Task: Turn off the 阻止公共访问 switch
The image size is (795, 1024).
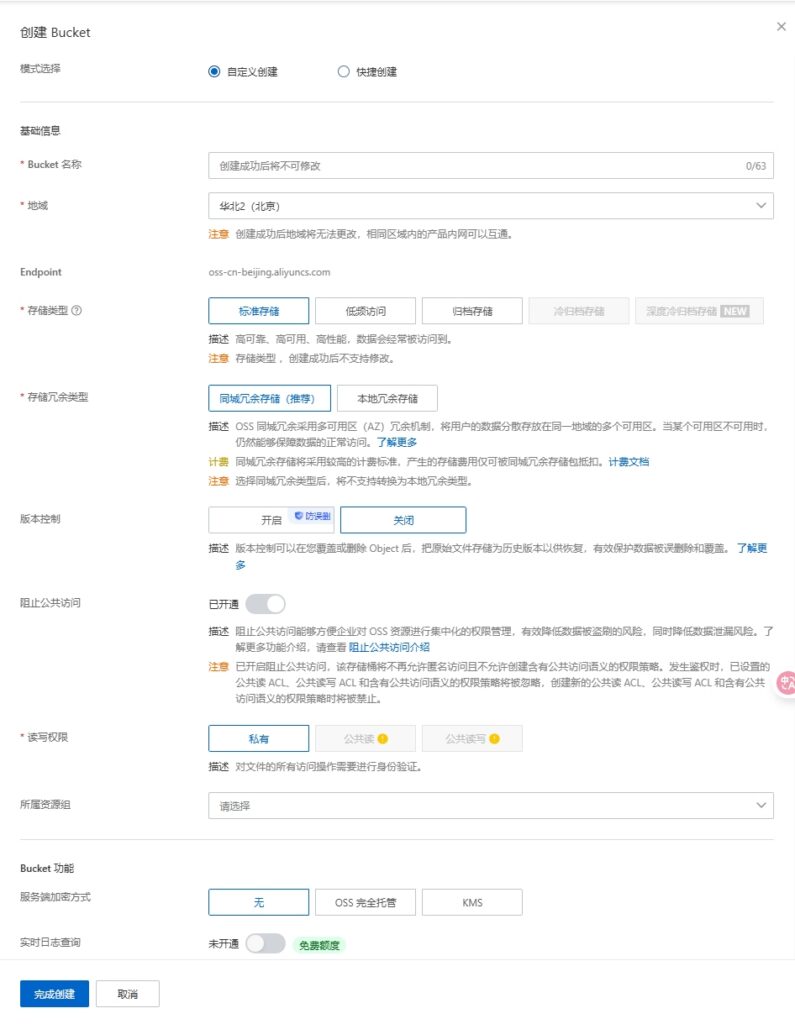Action: coord(265,604)
